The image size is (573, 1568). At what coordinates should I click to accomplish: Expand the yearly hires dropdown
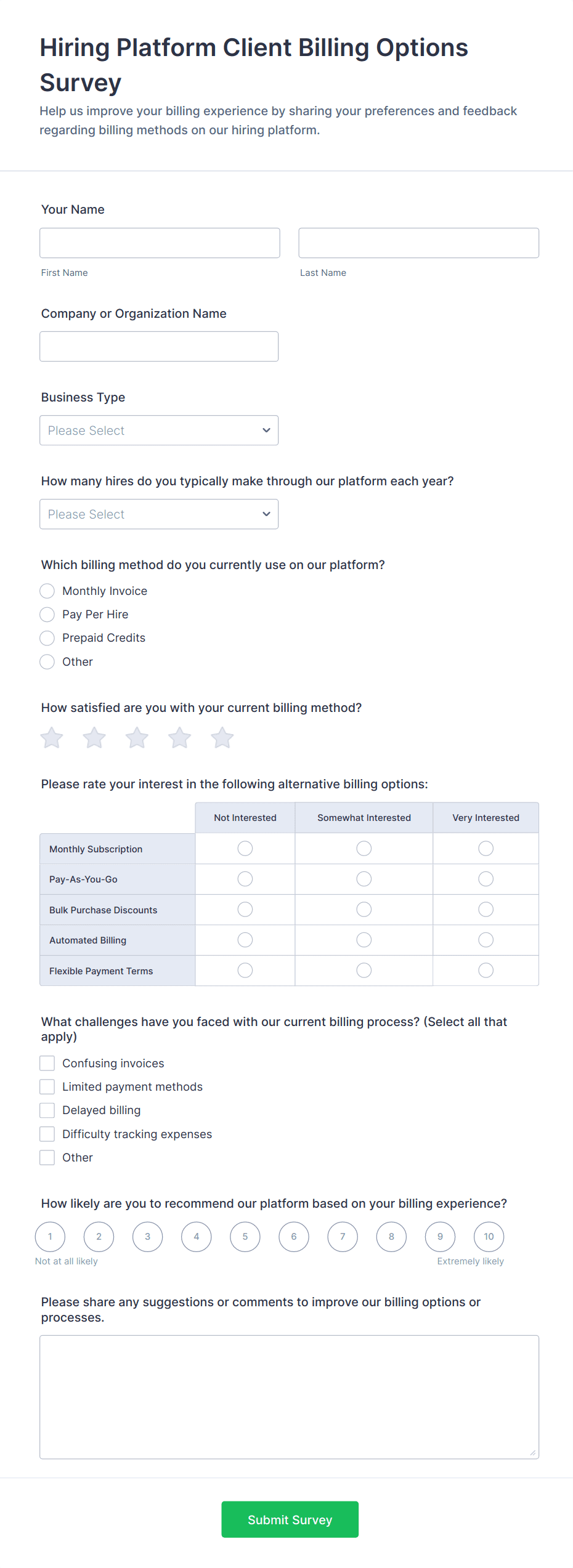pyautogui.click(x=159, y=514)
